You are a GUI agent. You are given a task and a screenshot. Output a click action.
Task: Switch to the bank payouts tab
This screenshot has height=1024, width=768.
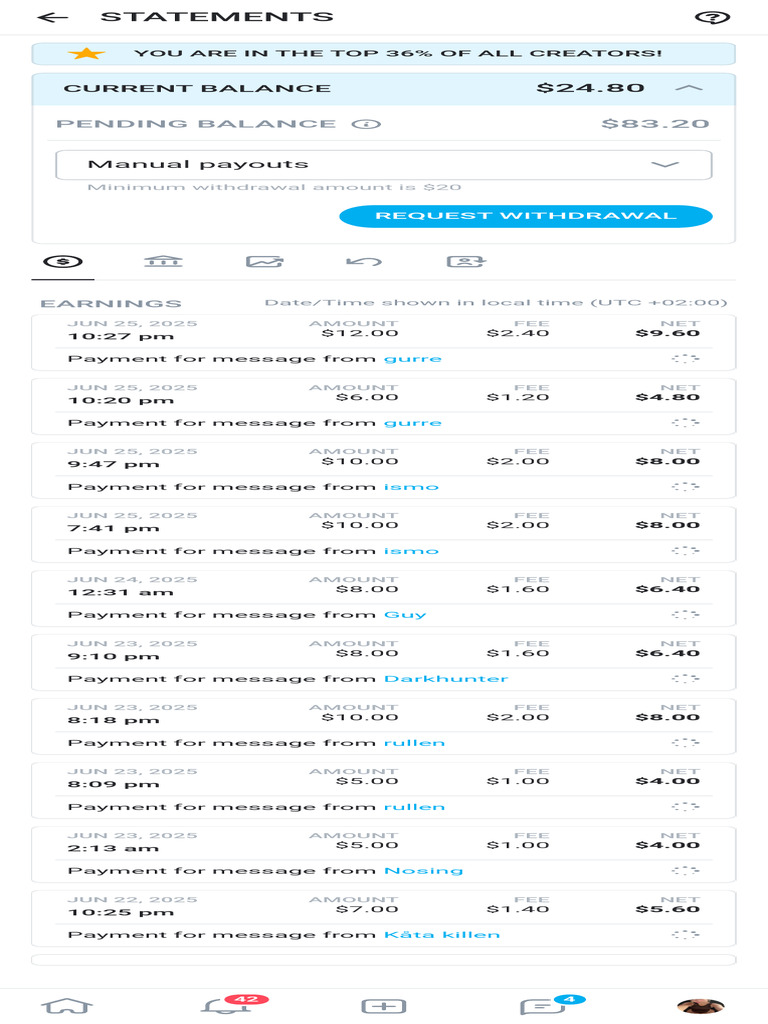(163, 262)
